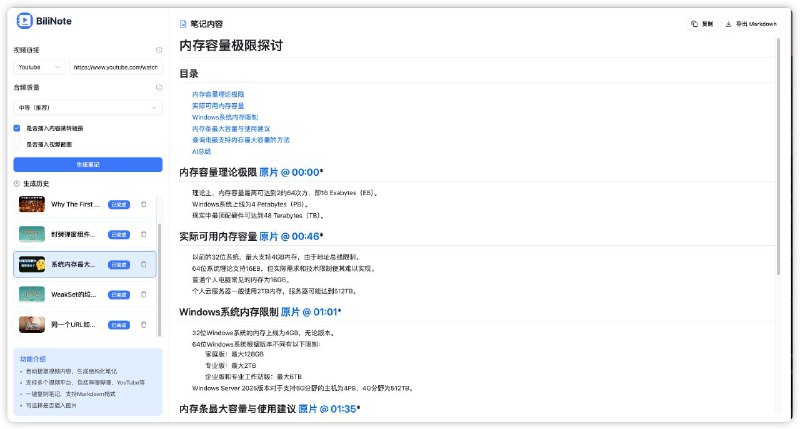Jump to Windows系统内存限制 in the table of contents
Viewport: 800px width, 429px height.
point(225,117)
